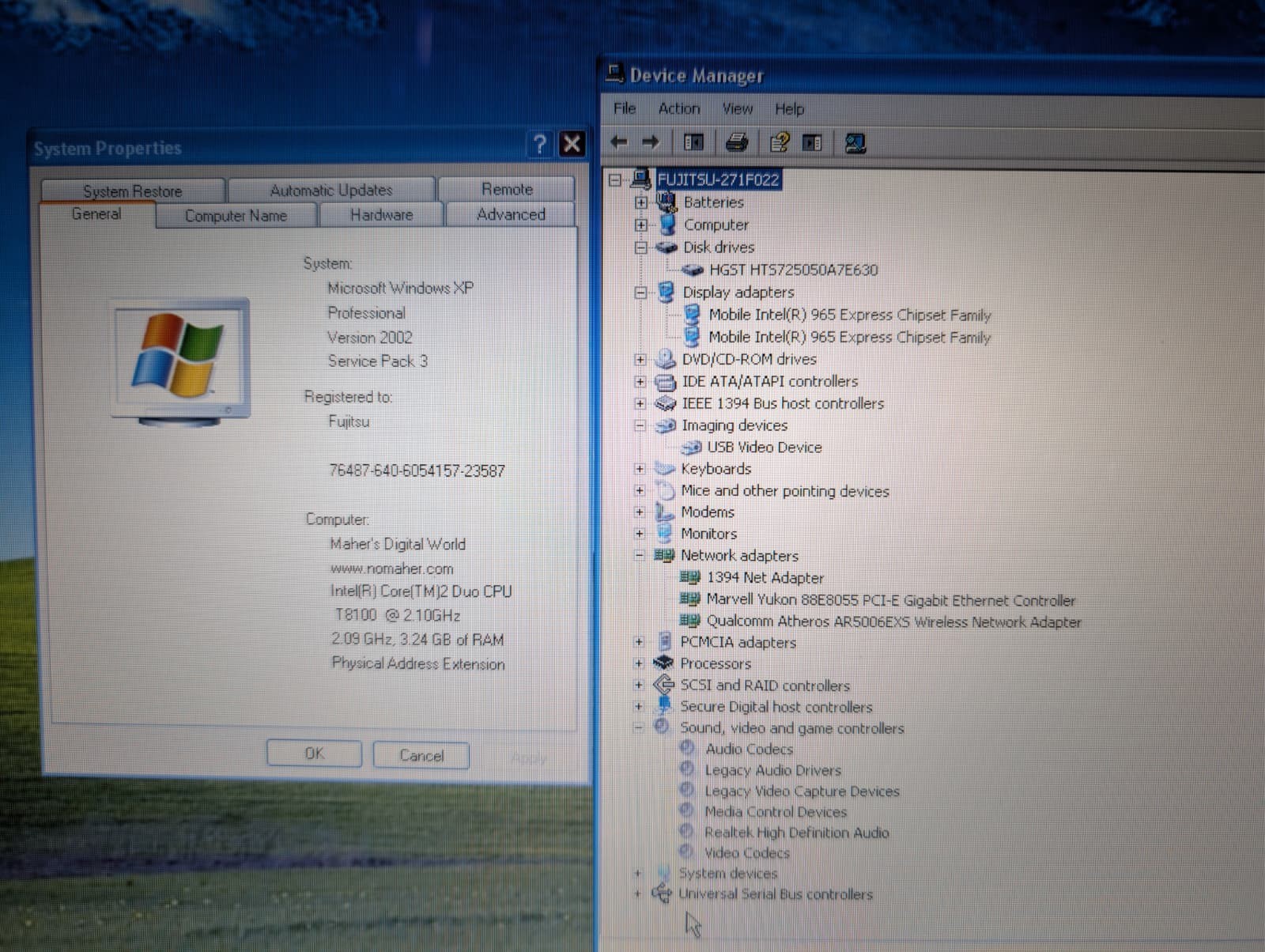1265x952 pixels.
Task: Expand the Processors node
Action: point(638,663)
